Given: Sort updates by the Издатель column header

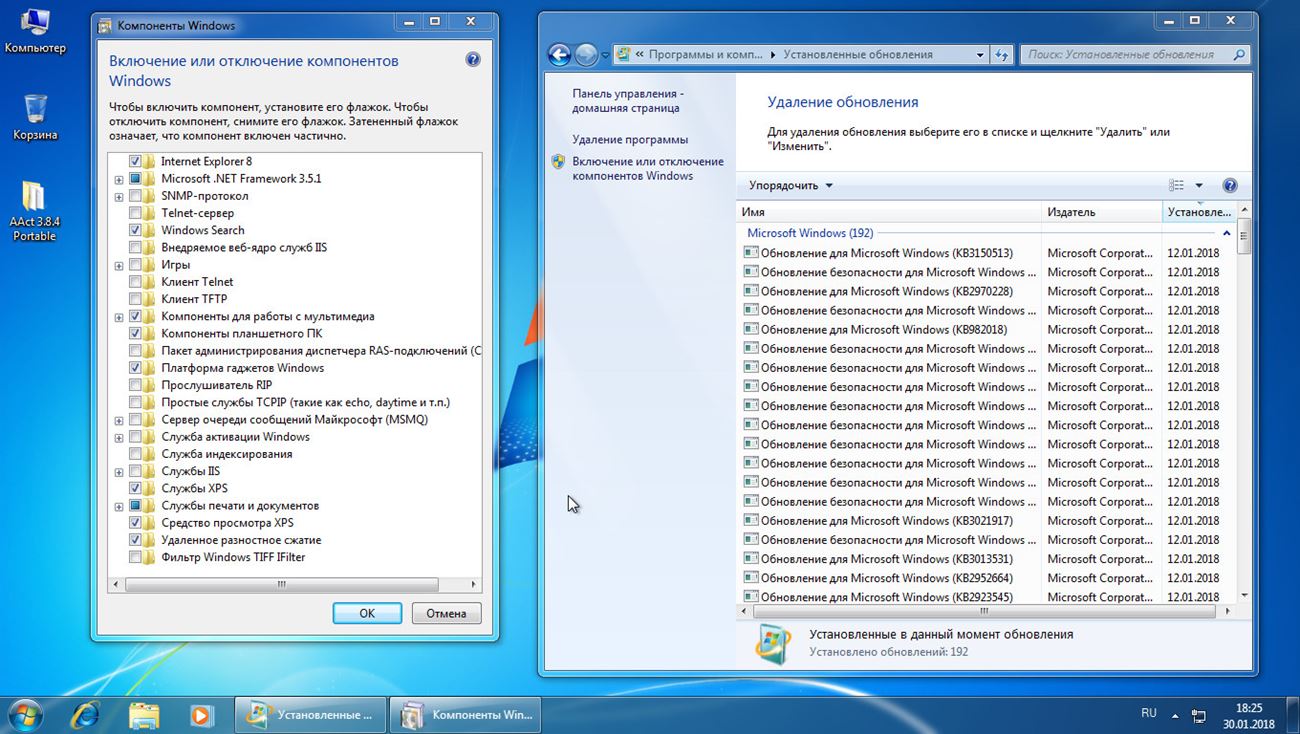Looking at the screenshot, I should click(x=1102, y=212).
